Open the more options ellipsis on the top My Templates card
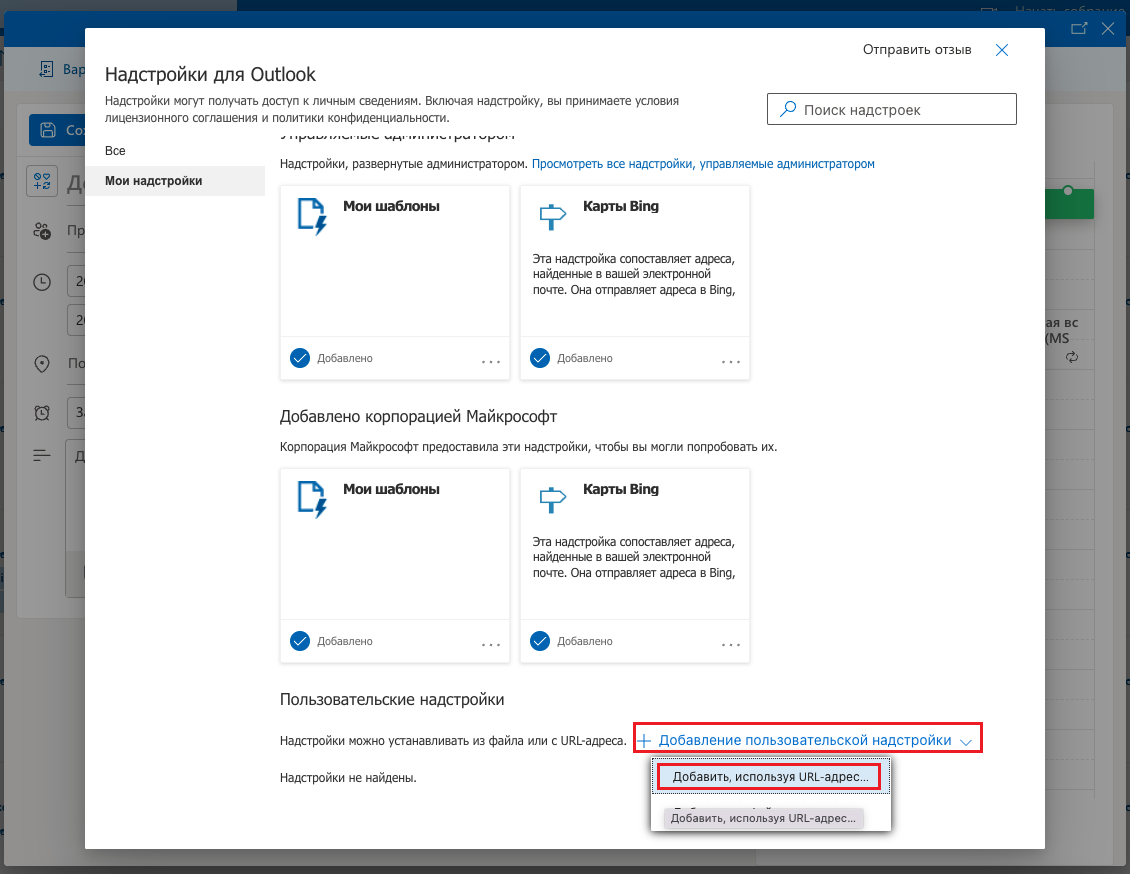 [491, 361]
